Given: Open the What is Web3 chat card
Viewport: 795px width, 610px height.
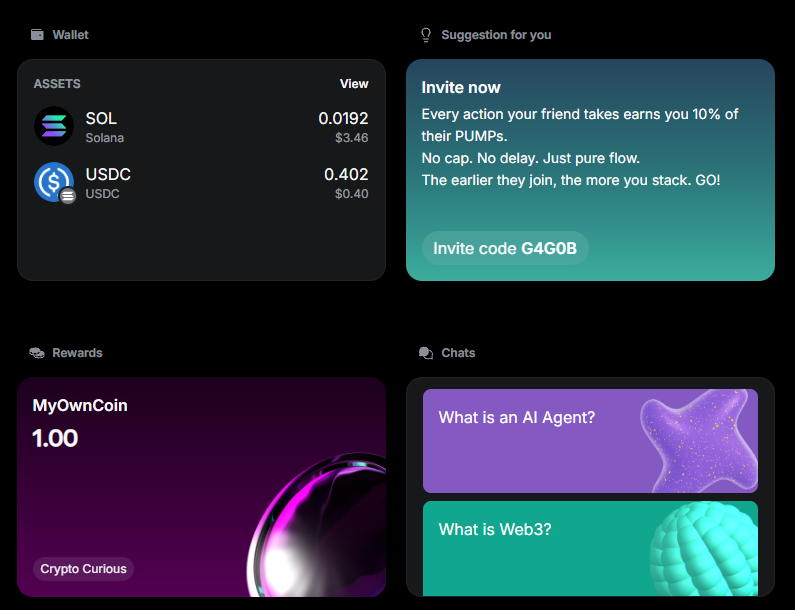Looking at the screenshot, I should click(590, 549).
